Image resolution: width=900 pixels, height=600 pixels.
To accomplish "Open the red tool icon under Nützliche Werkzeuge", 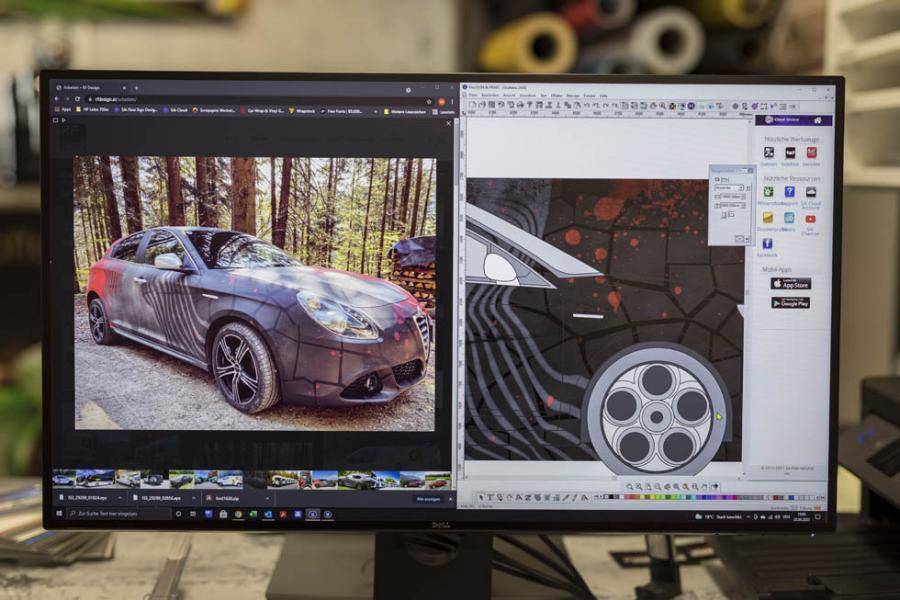I will pos(811,152).
